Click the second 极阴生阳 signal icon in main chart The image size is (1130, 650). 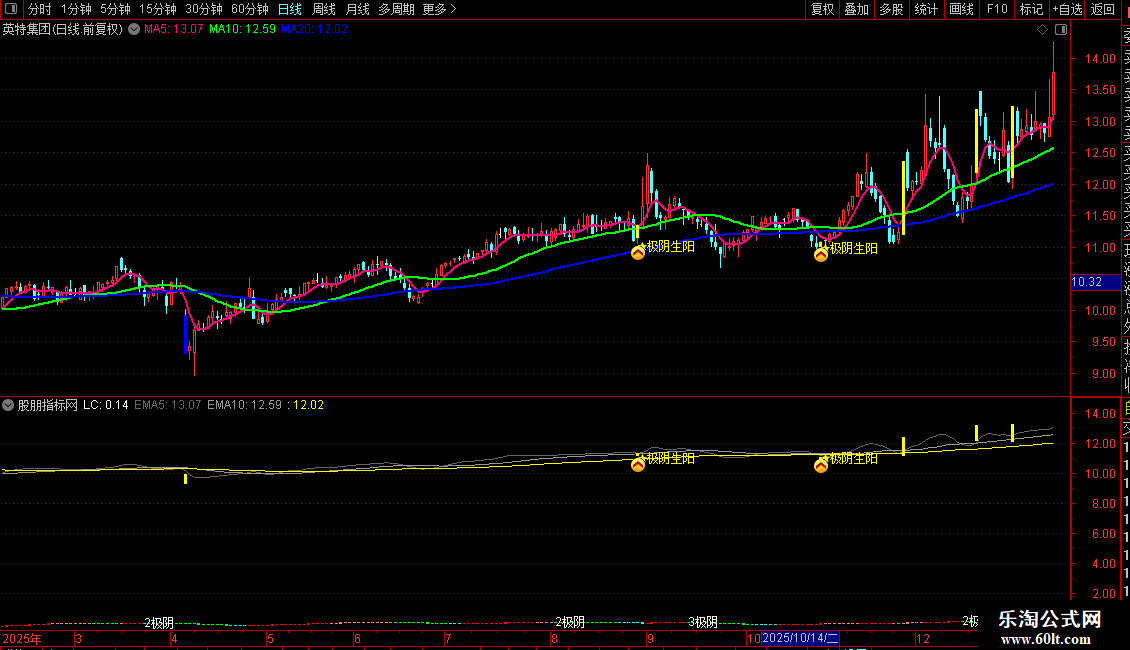point(821,254)
